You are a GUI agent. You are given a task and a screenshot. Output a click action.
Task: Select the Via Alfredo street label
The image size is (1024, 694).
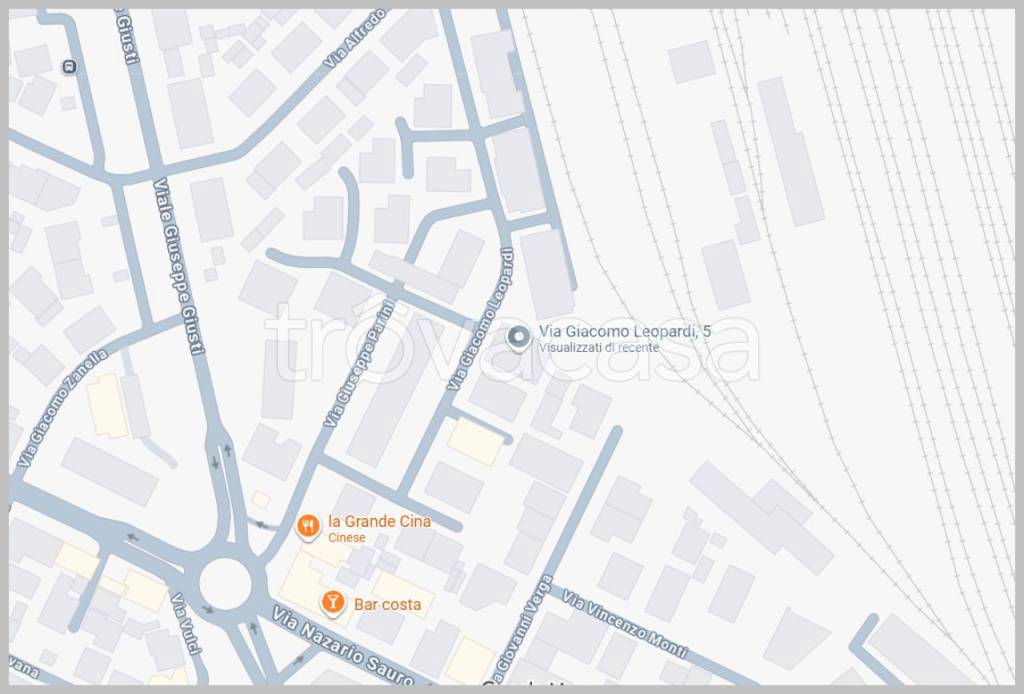coord(355,38)
